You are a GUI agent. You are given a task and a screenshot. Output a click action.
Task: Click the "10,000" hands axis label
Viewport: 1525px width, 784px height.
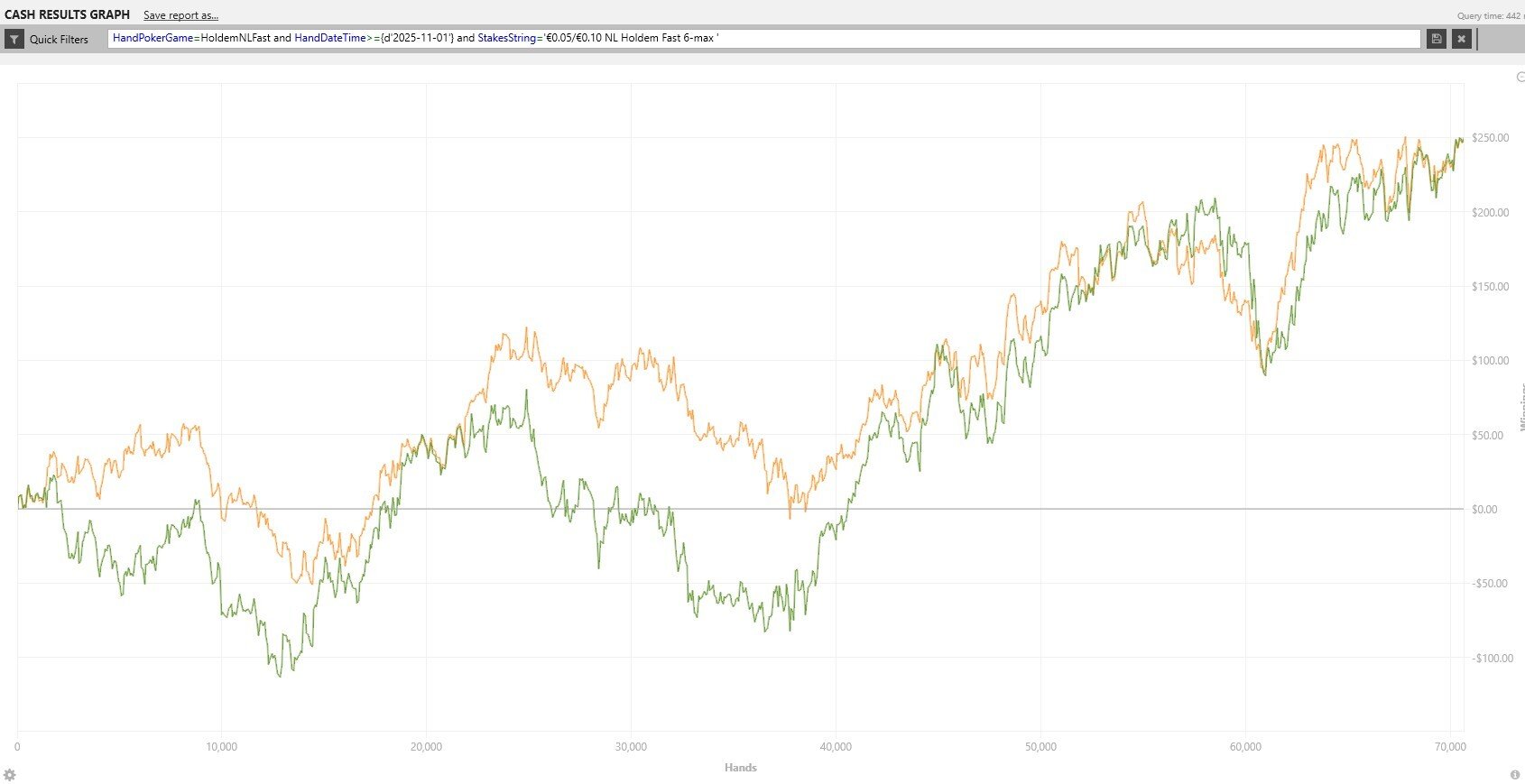222,747
